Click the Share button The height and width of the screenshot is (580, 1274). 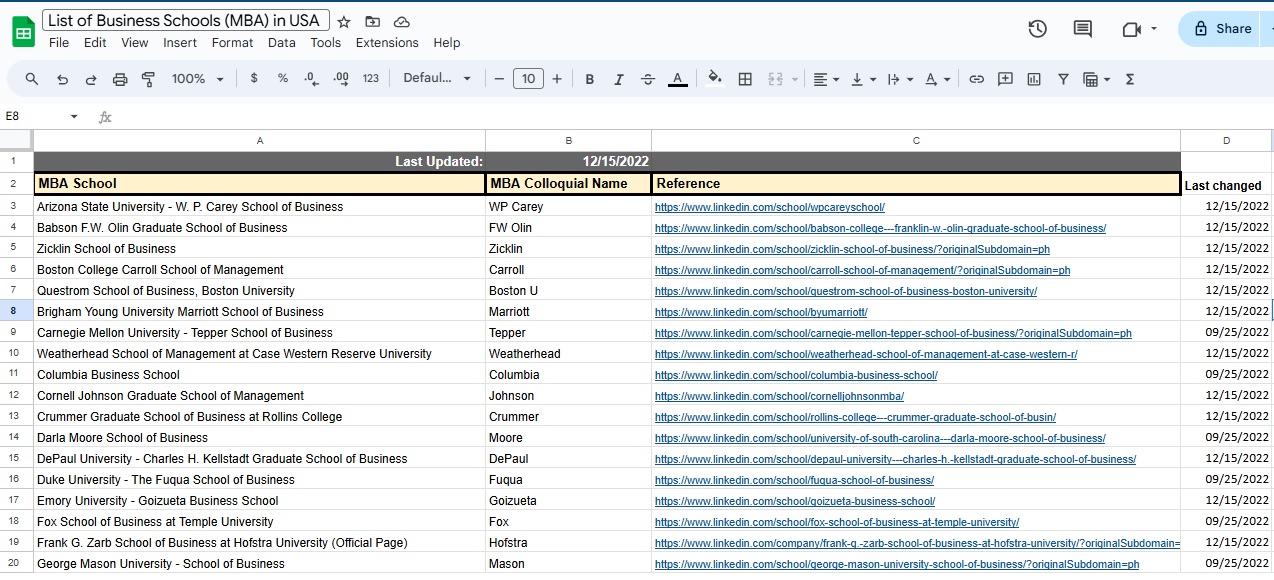pyautogui.click(x=1222, y=29)
